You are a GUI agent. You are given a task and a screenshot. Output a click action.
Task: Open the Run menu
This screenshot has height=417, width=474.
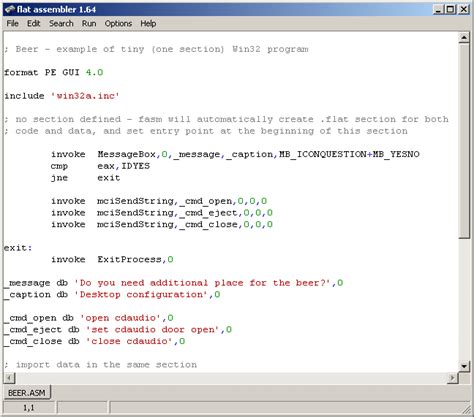click(89, 24)
